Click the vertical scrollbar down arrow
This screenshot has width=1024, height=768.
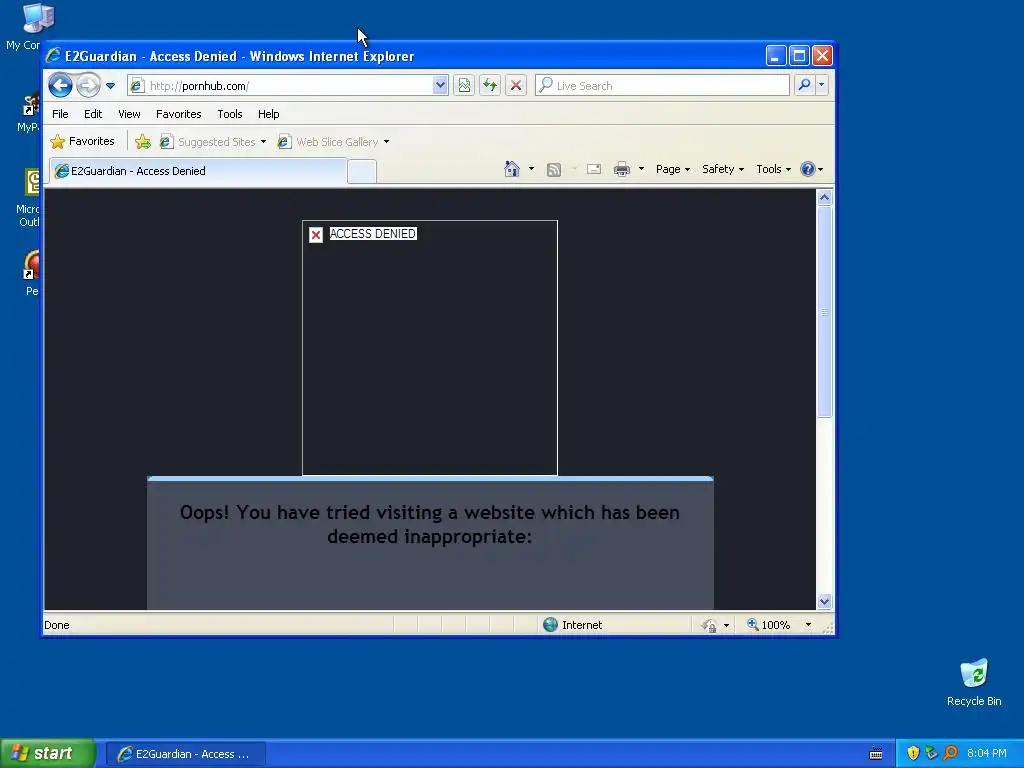coord(824,601)
